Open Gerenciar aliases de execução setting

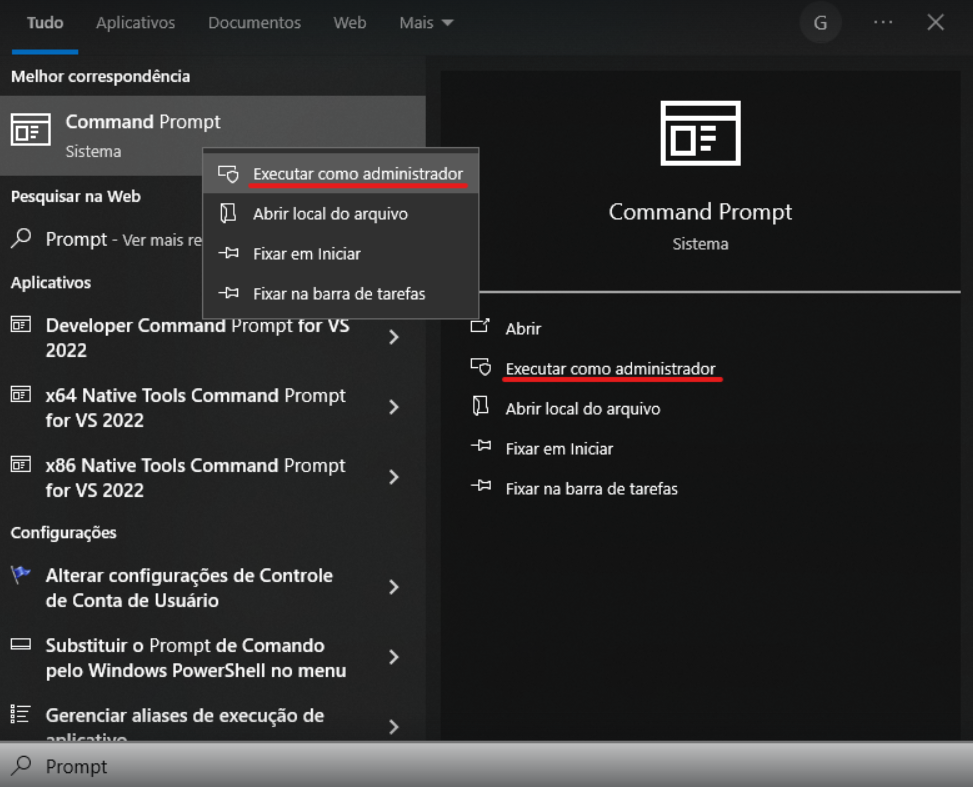pos(185,724)
